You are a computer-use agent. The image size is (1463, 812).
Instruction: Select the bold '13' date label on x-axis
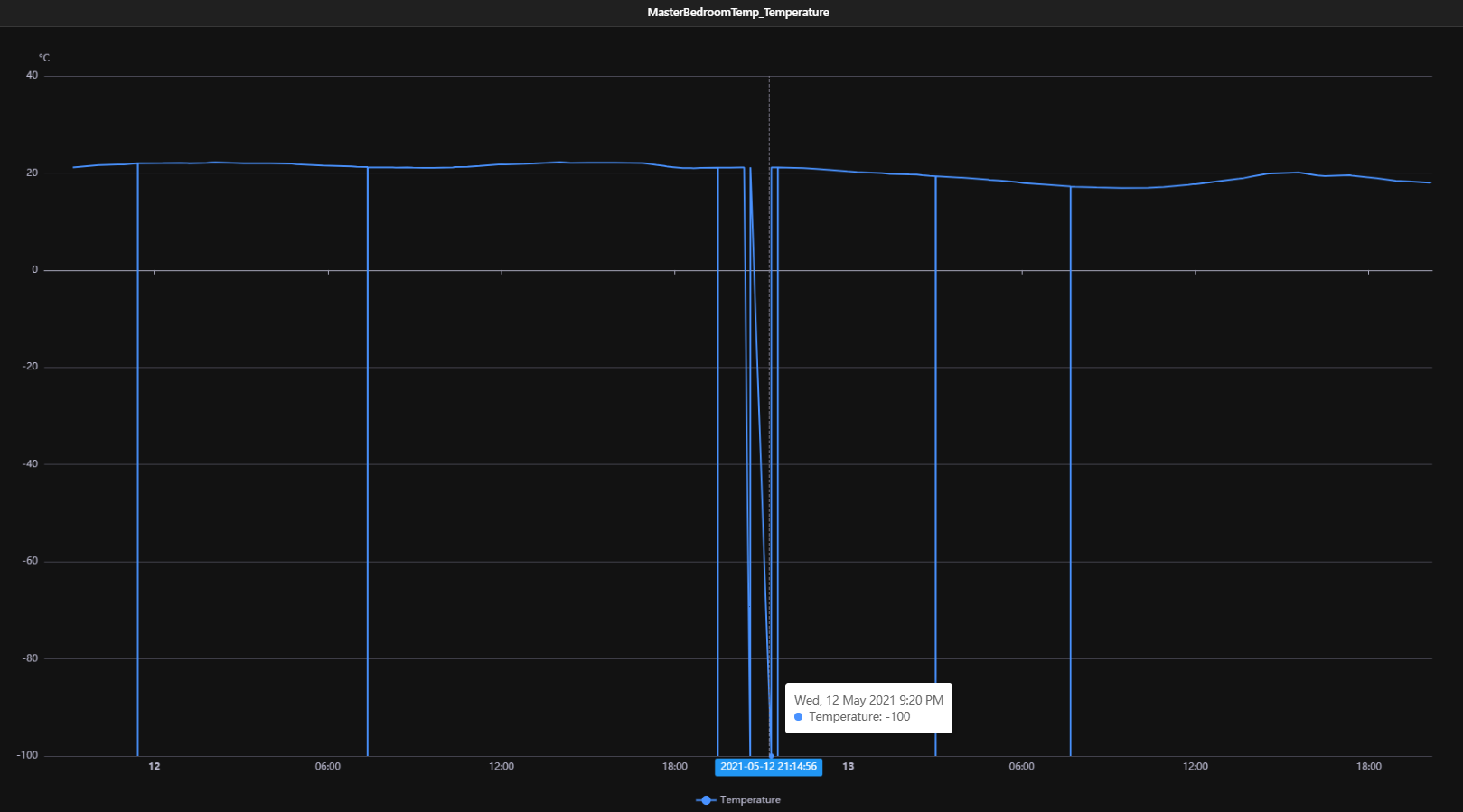pos(849,767)
